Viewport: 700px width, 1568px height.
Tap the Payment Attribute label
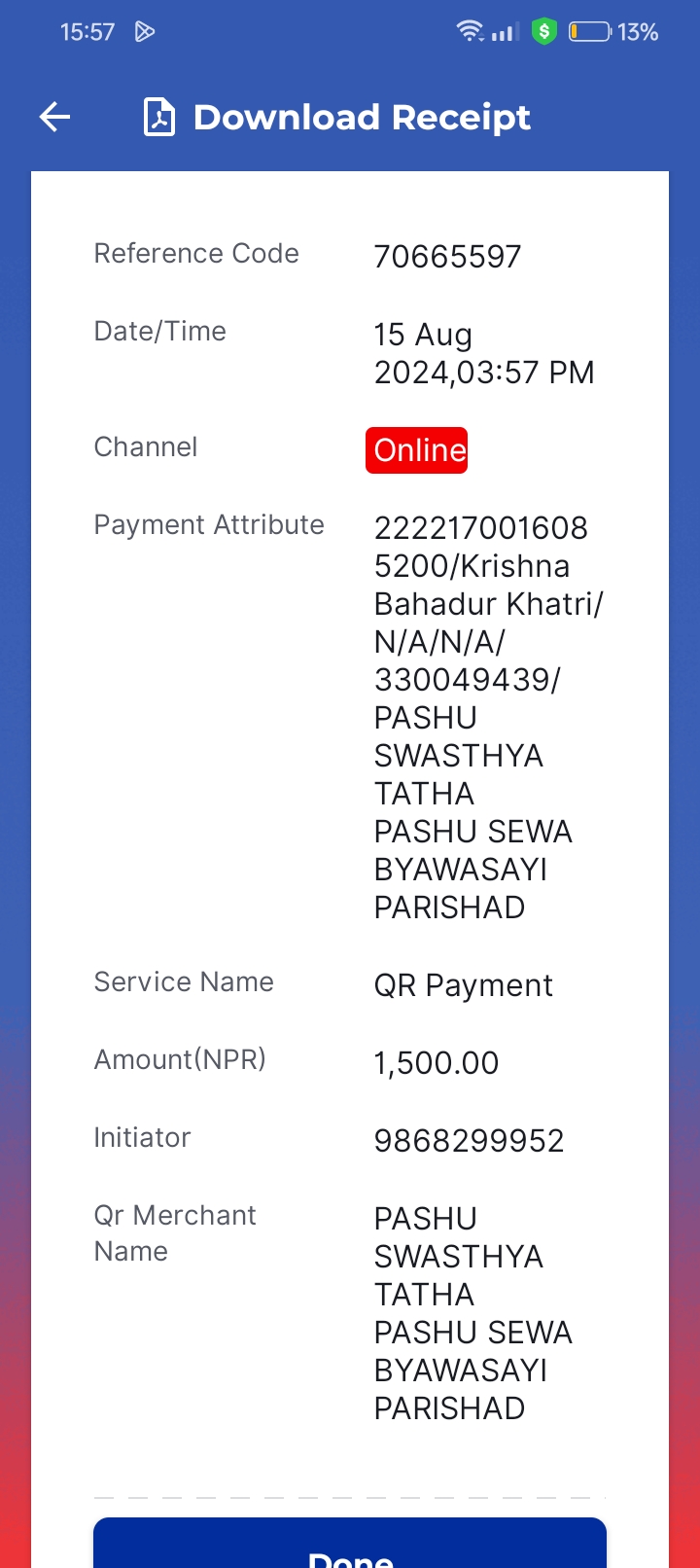pos(209,524)
